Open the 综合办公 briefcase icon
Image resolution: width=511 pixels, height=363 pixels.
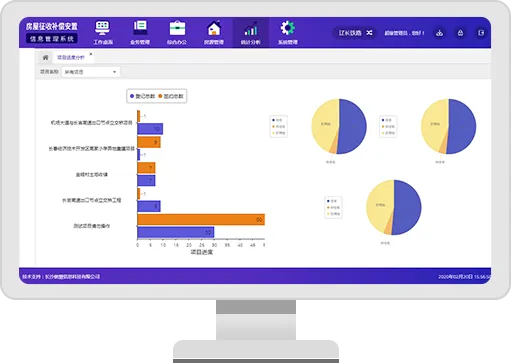[x=177, y=28]
